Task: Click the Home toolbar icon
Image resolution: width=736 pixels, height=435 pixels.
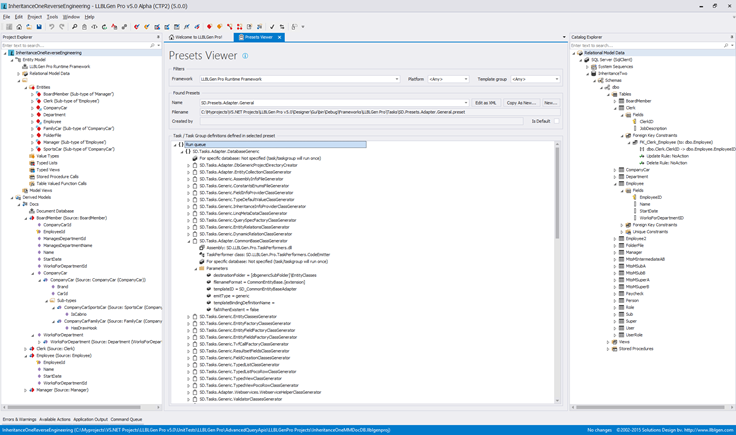Action: tap(19, 27)
